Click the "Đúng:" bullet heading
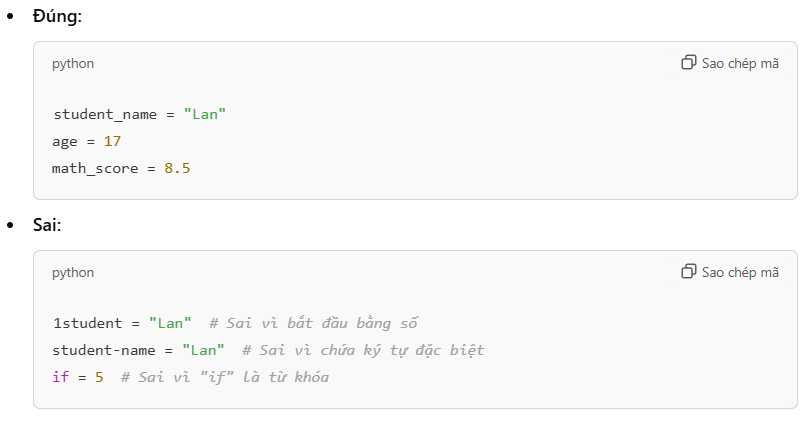 coord(57,16)
